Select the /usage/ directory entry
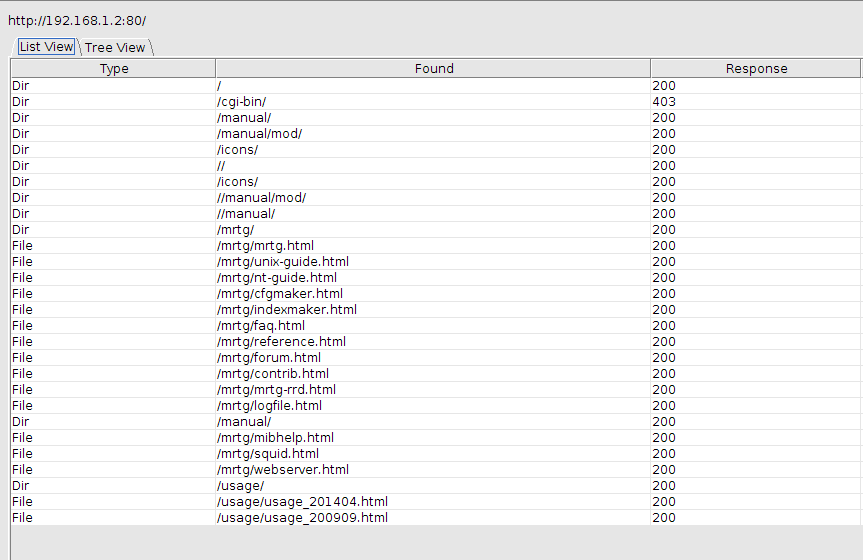Screen dimensions: 863x560 240,486
